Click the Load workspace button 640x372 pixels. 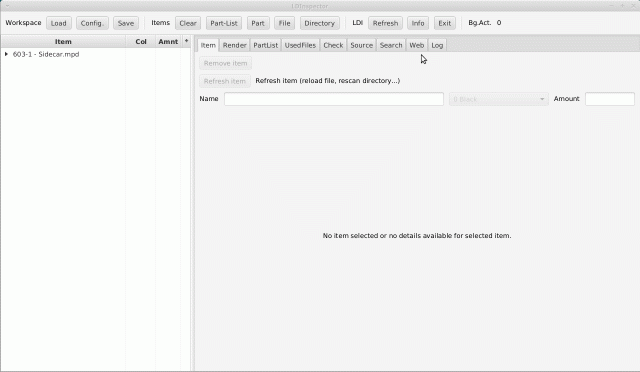59,23
